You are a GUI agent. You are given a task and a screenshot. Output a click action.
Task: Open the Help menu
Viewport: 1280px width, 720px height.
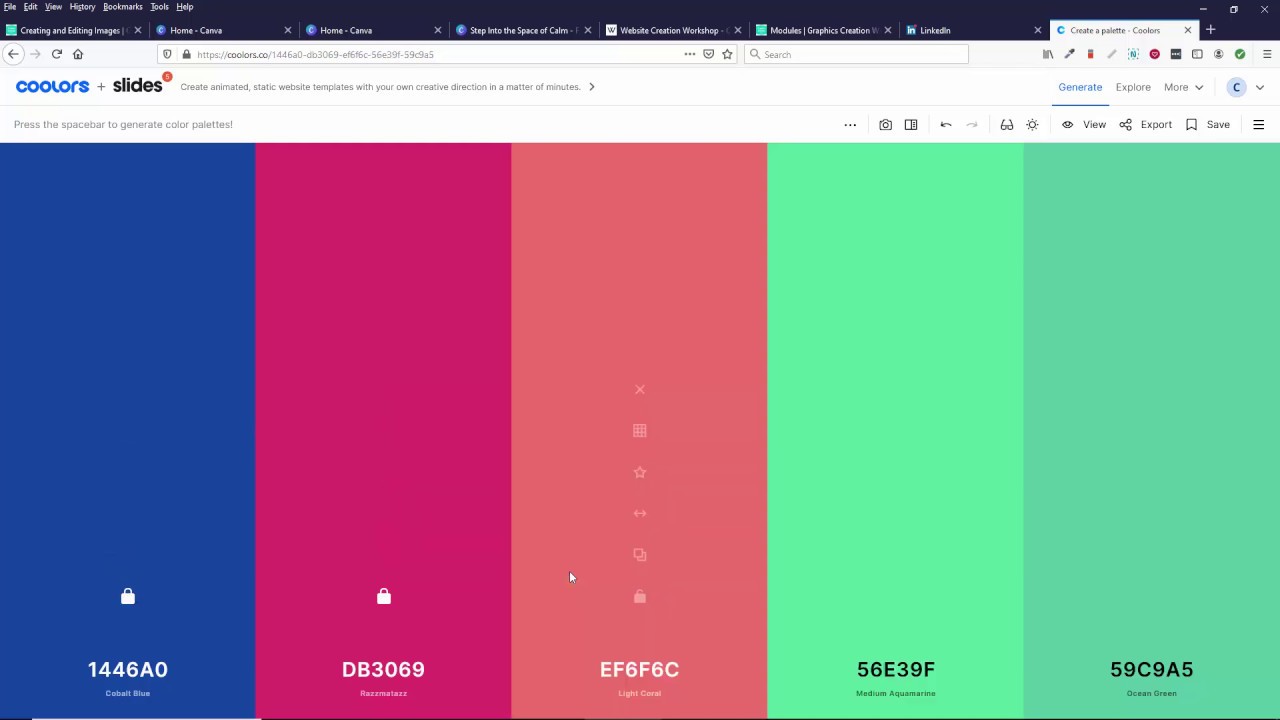coord(185,7)
